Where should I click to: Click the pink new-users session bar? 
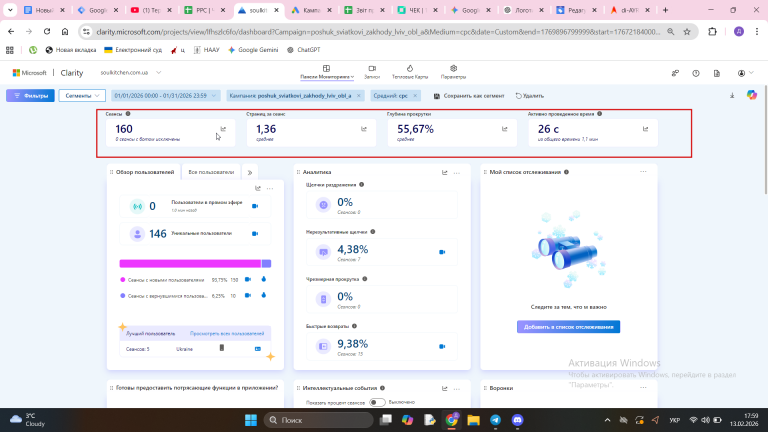click(190, 264)
